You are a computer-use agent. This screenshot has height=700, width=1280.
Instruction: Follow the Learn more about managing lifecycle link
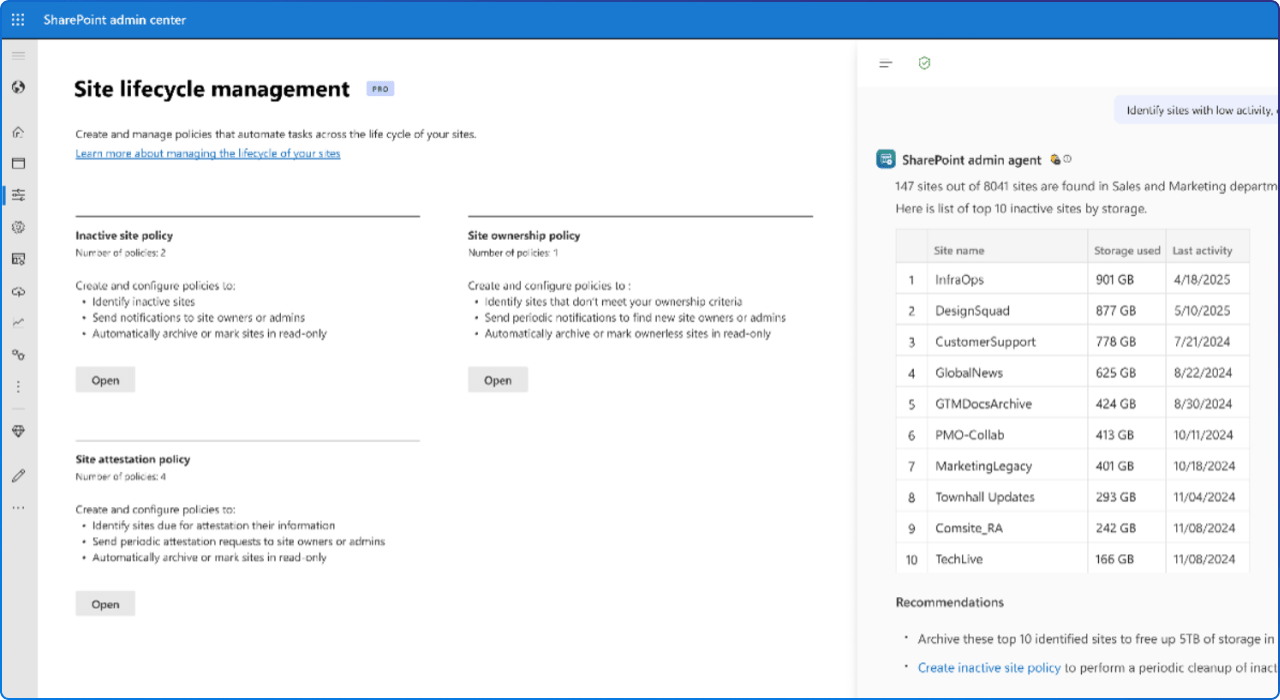click(208, 154)
